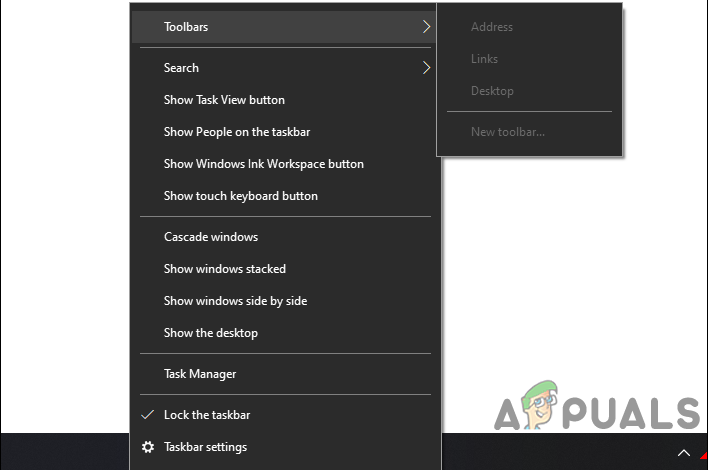Select Show windows stacked
The image size is (708, 470).
[225, 269]
